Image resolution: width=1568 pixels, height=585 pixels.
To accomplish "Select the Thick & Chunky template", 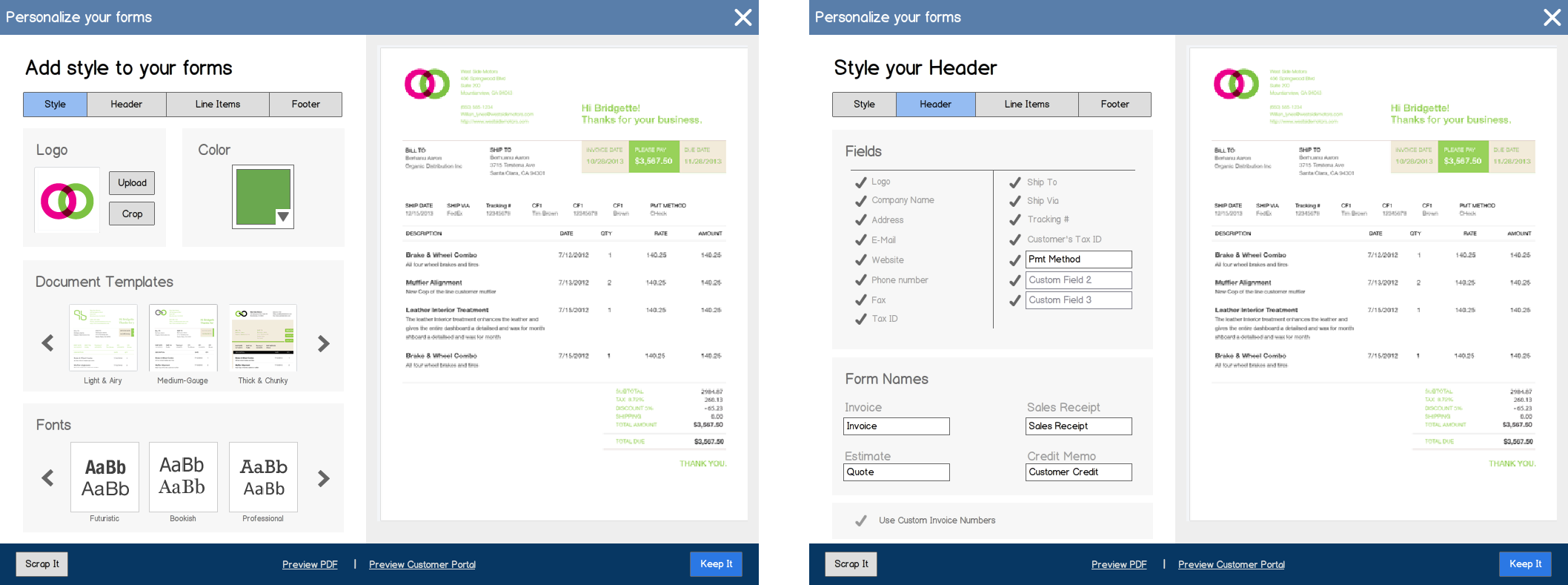I will coord(263,337).
